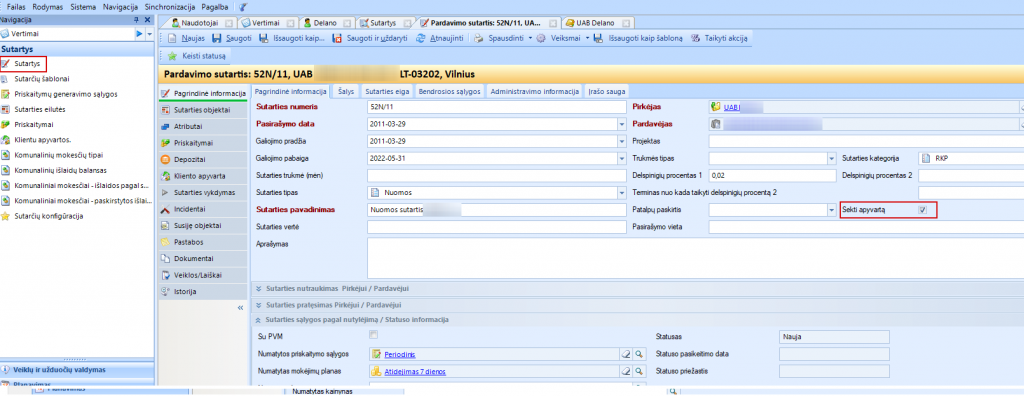The height and width of the screenshot is (397, 1024).
Task: Select Veiklos/Laiškai side section
Action: 202,275
